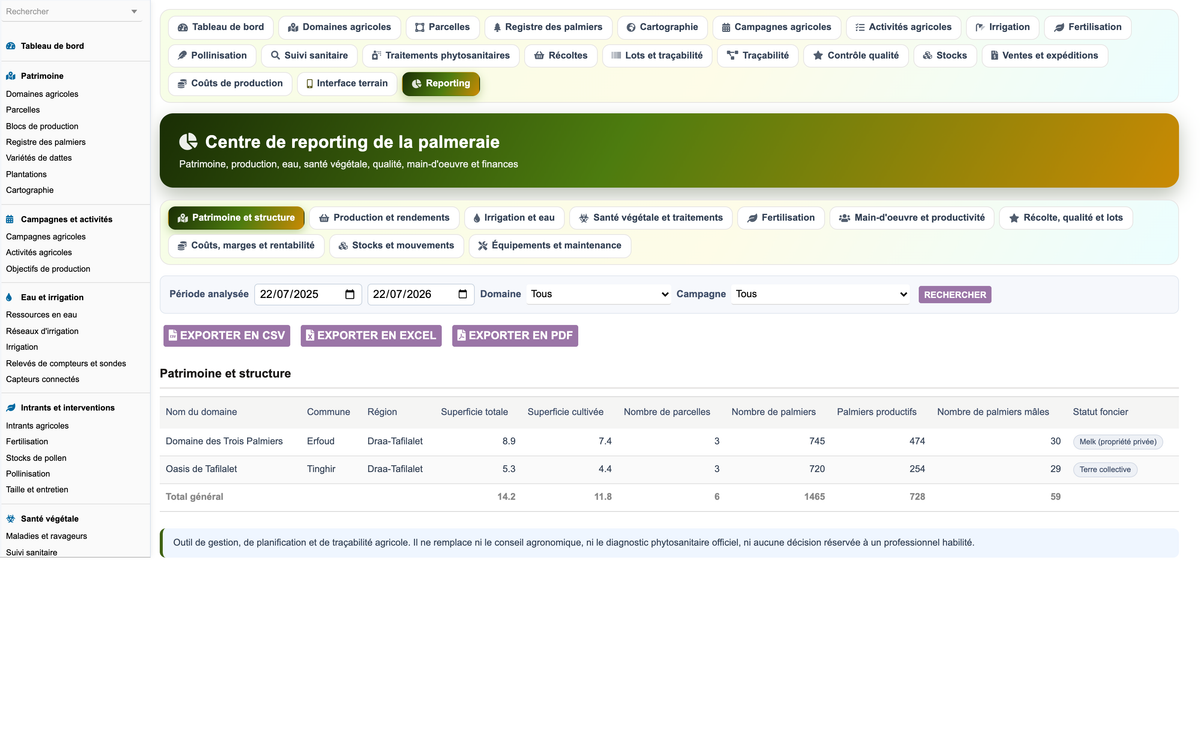
Task: Open the Campagne dropdown
Action: click(820, 294)
